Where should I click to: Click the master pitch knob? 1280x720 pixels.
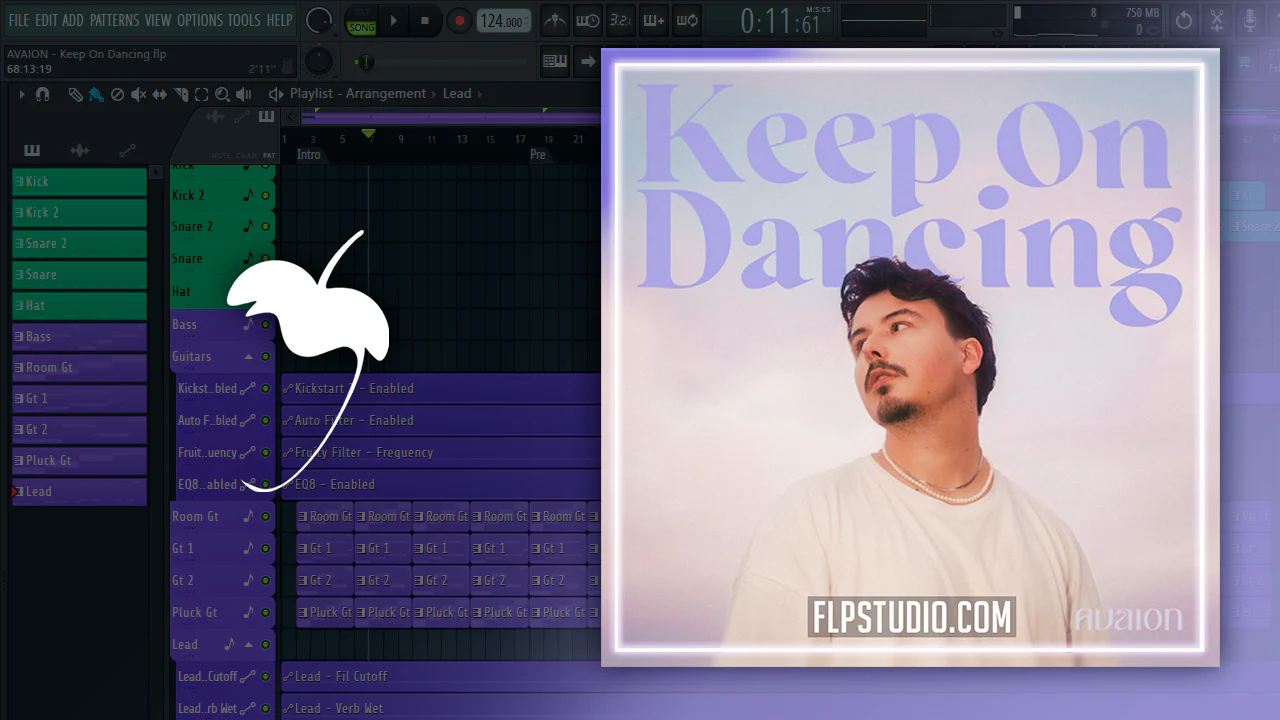tap(319, 61)
